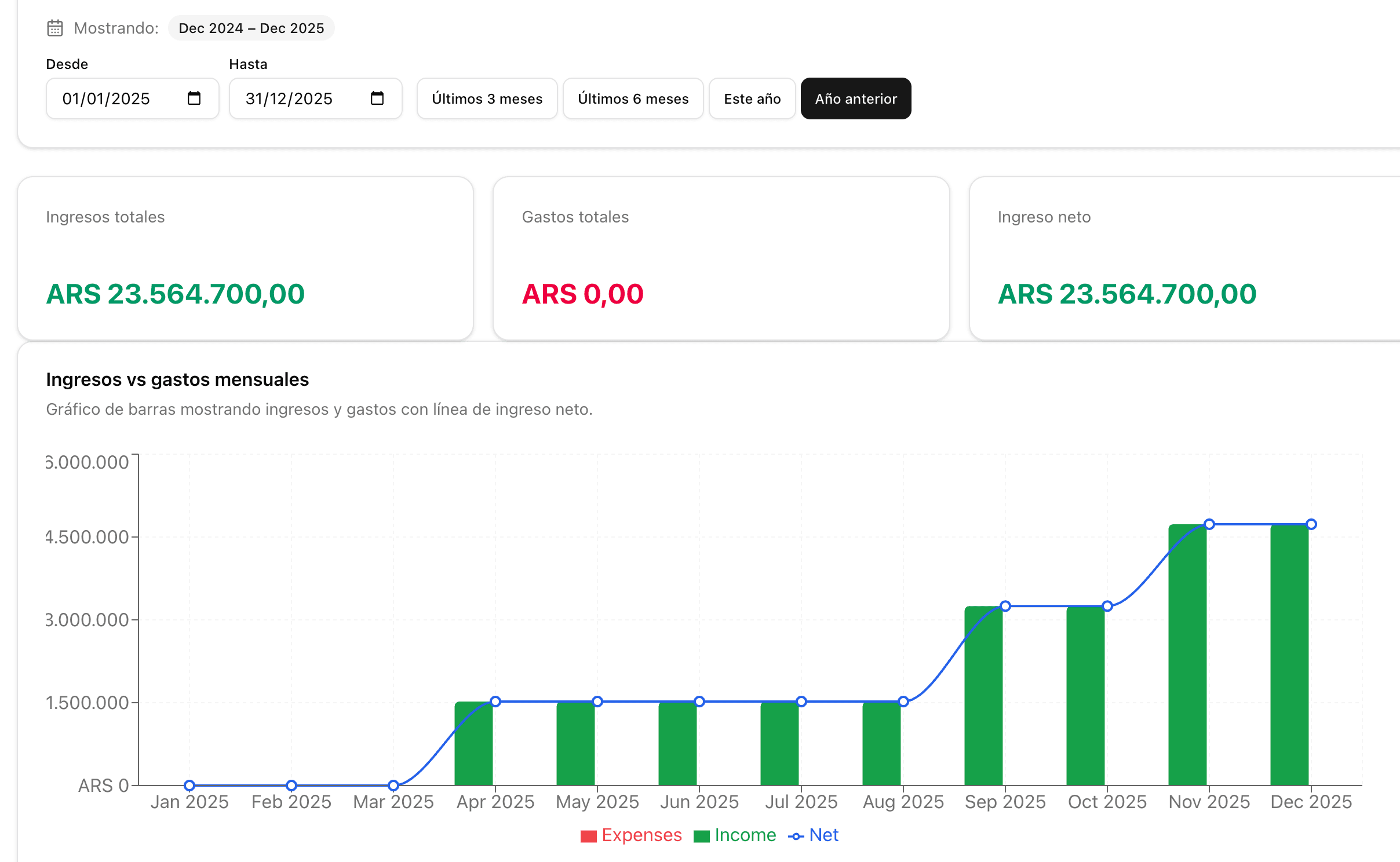Viewport: 1400px width, 862px height.
Task: Click the Oct 2025 income bar
Action: click(1085, 696)
